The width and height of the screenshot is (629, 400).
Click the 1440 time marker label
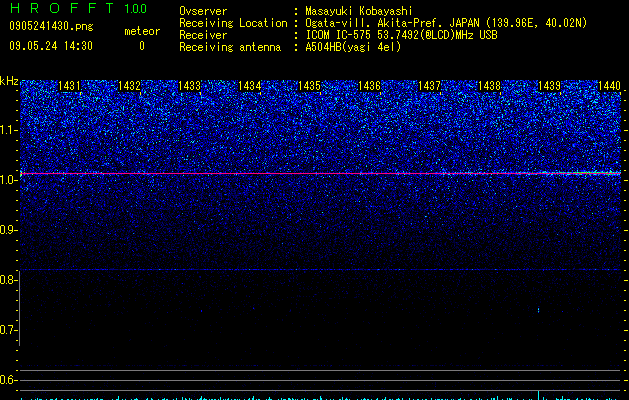[609, 86]
